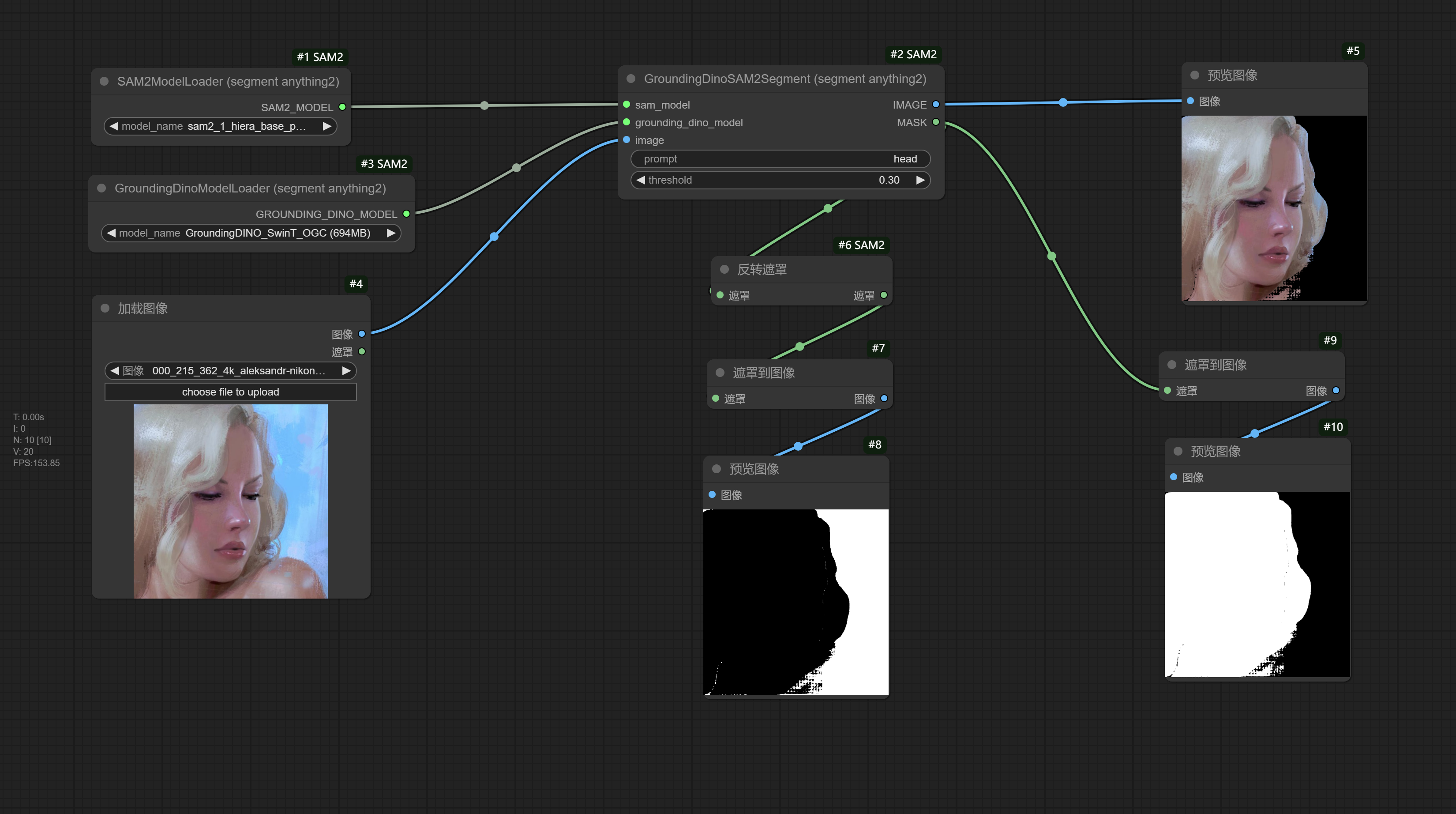This screenshot has height=814, width=1456.
Task: Click the 图像 input socket of preview #5
Action: pyautogui.click(x=1190, y=101)
